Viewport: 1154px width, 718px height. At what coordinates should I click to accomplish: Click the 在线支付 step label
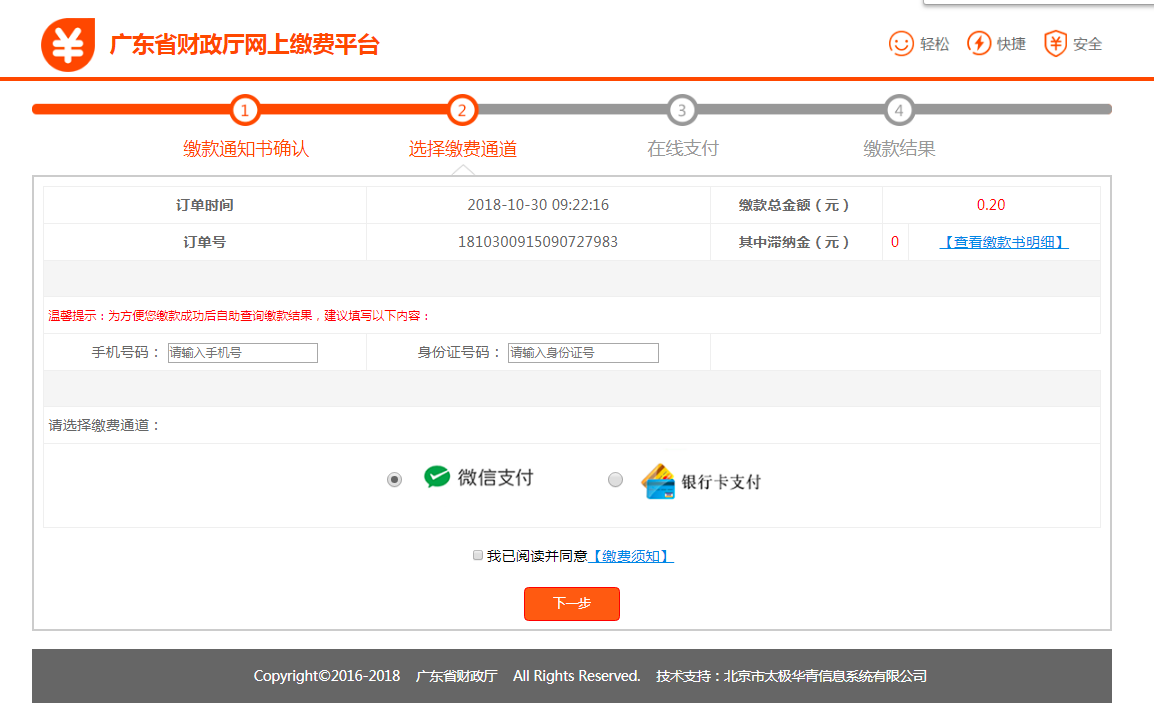[x=684, y=147]
